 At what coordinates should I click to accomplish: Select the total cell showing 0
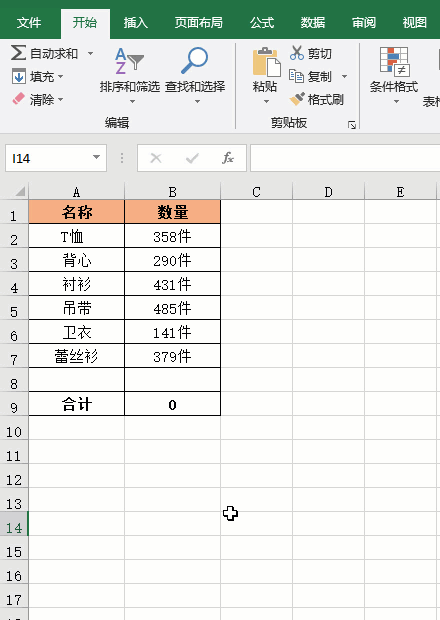click(x=172, y=404)
